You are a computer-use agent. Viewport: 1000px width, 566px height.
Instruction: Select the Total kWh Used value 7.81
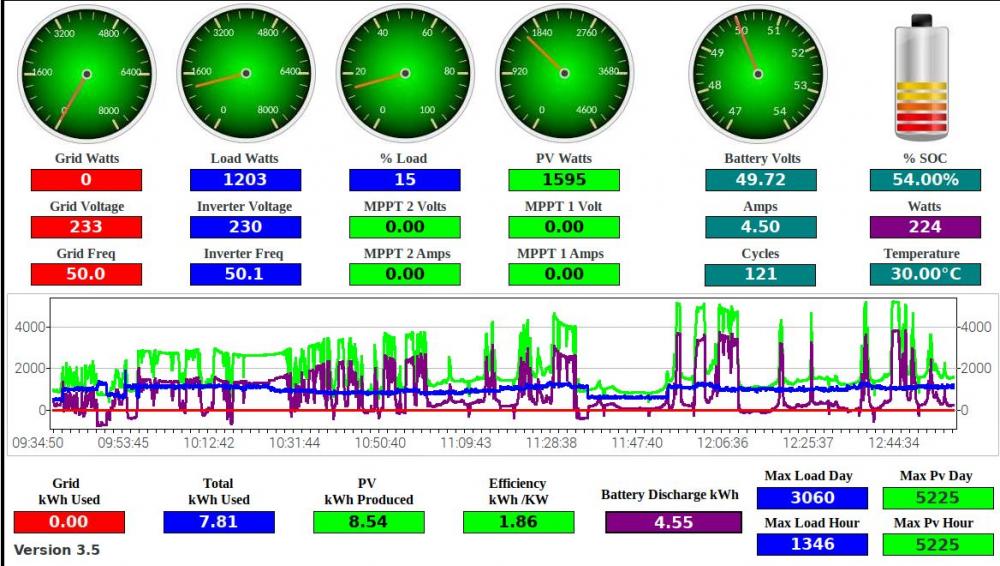[x=219, y=522]
